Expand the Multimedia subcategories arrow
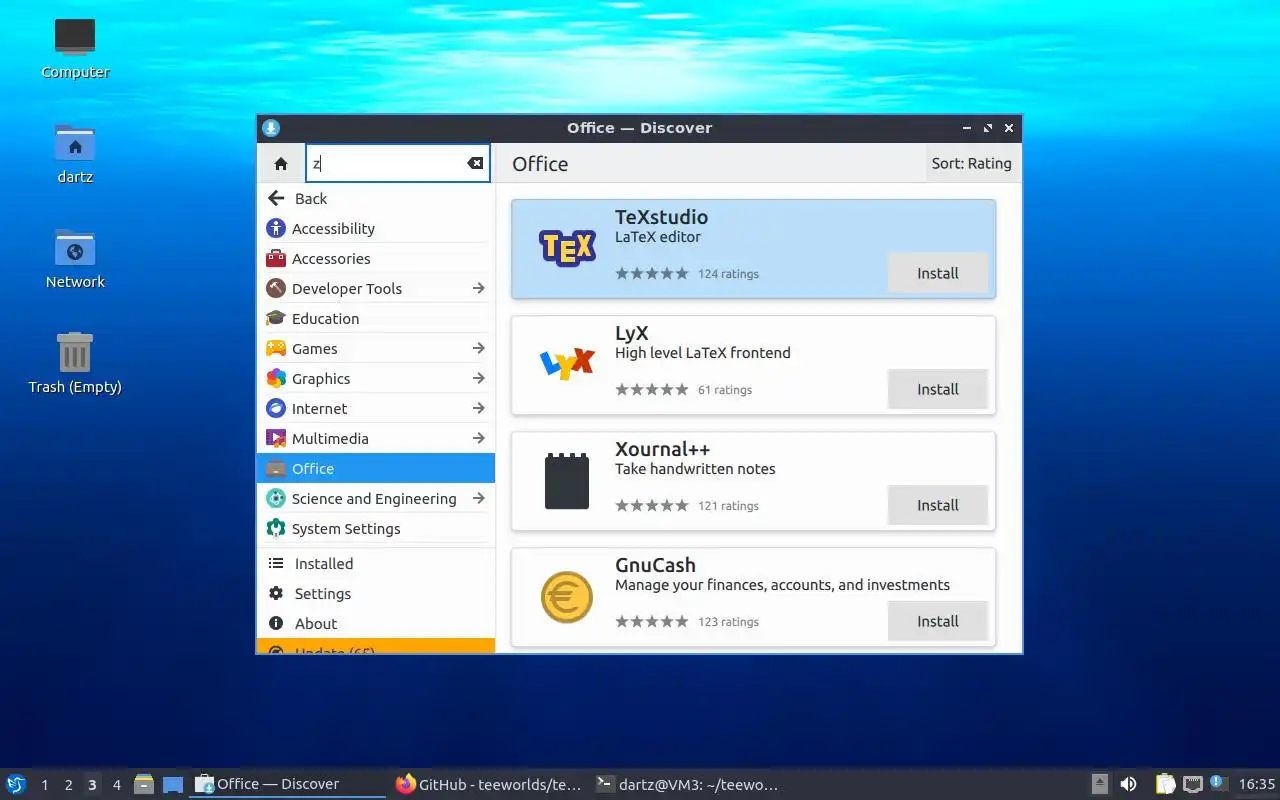Viewport: 1280px width, 800px height. coord(479,438)
